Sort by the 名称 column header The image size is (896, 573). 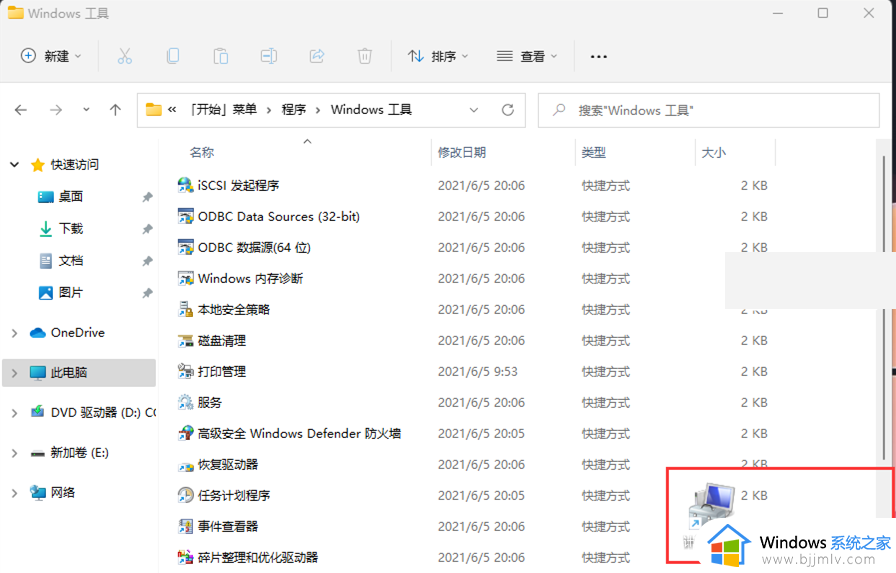pyautogui.click(x=202, y=153)
